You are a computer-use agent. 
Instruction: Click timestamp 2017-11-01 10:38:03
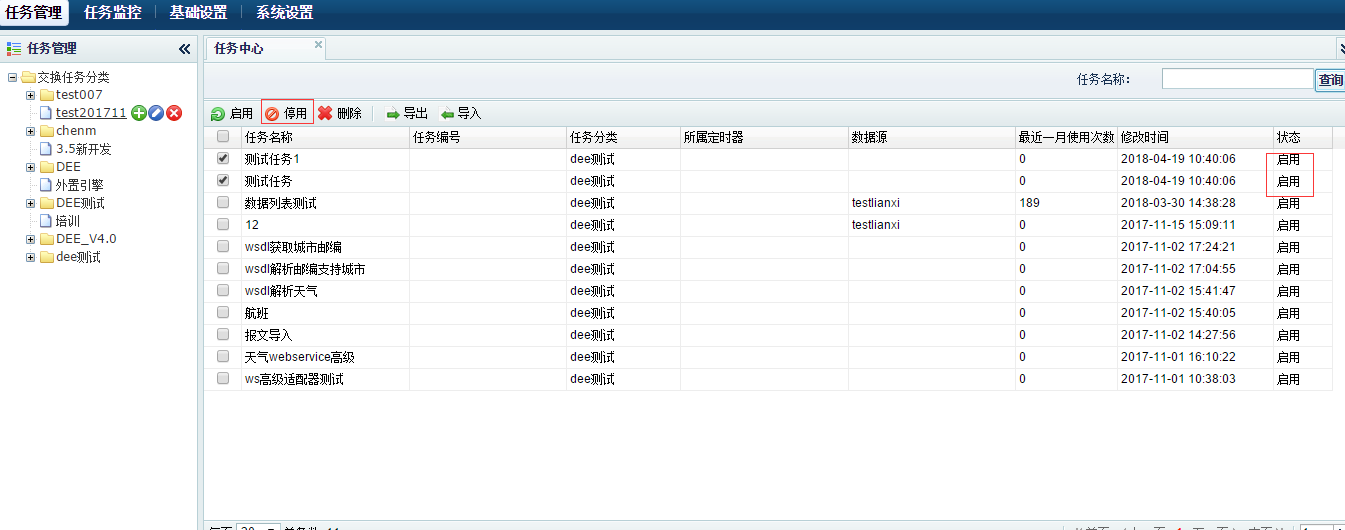pos(1178,379)
